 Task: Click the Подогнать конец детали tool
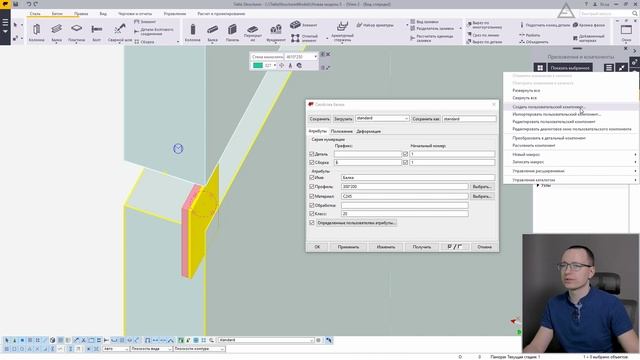pyautogui.click(x=544, y=25)
